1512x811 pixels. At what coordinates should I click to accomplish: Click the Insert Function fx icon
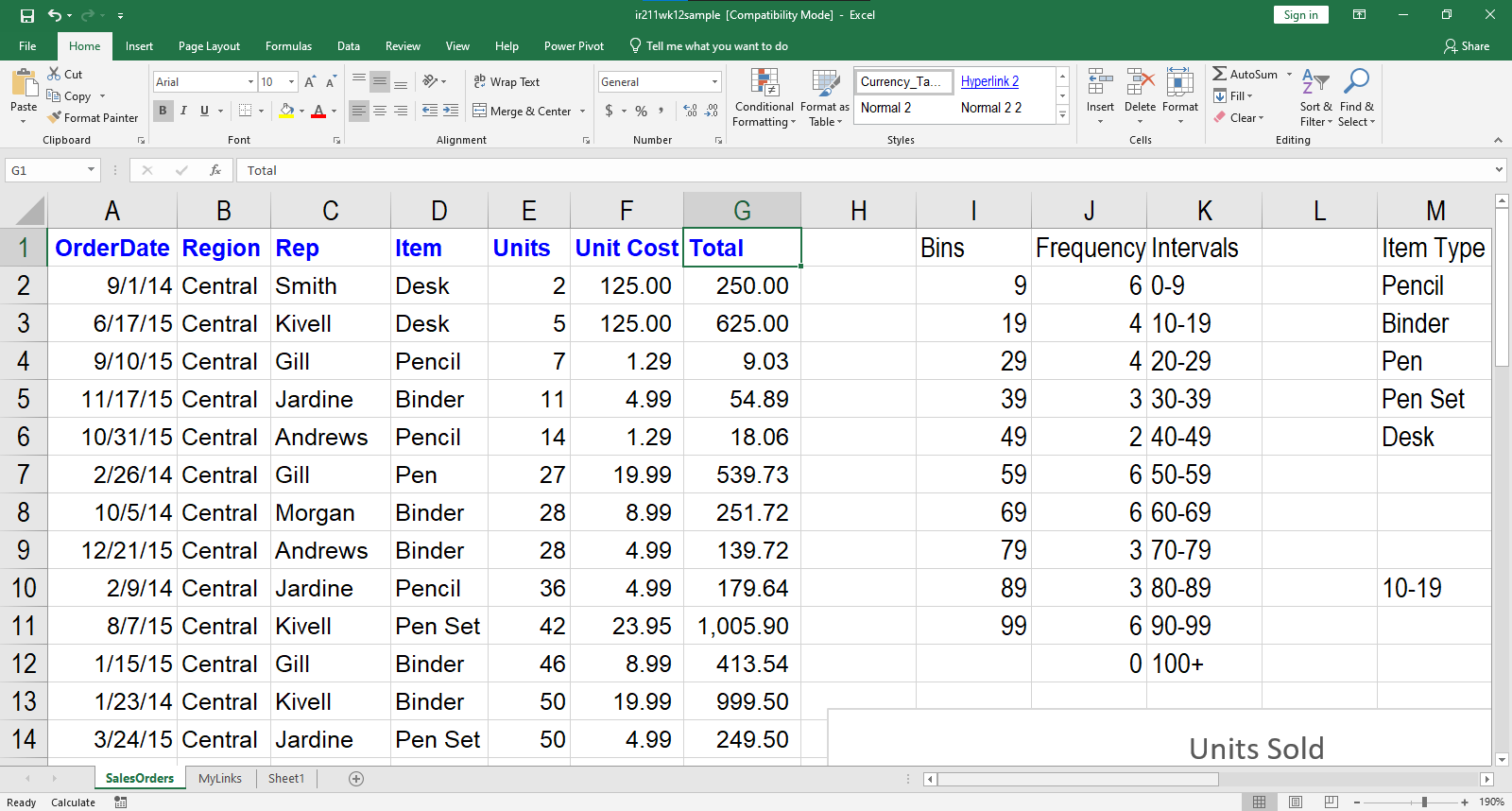[x=215, y=170]
